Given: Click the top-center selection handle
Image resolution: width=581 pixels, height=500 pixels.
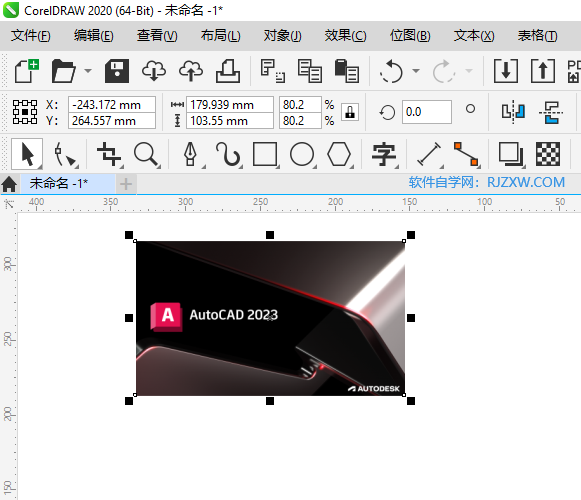Looking at the screenshot, I should click(x=270, y=235).
